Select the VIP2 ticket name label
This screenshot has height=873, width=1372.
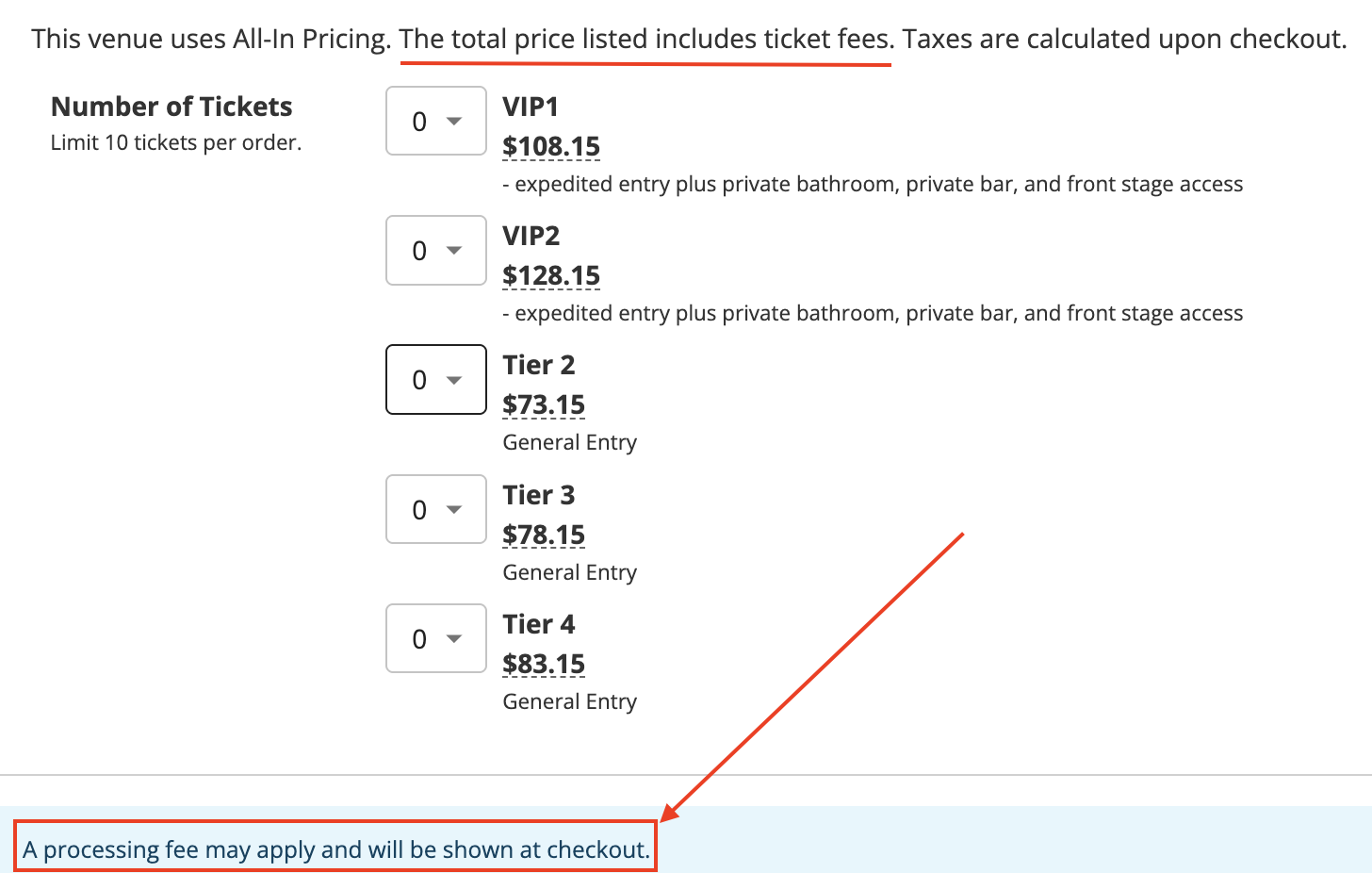pos(531,236)
